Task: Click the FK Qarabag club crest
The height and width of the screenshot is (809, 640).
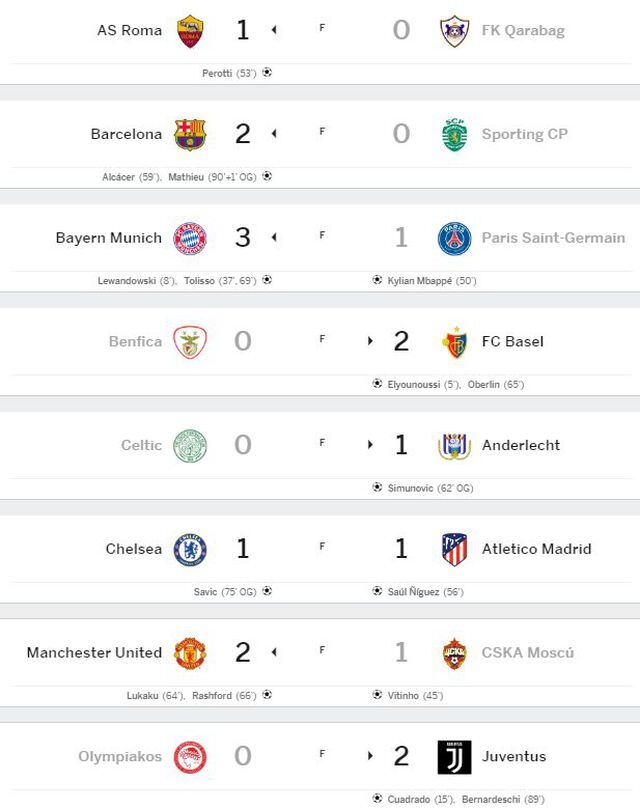Action: click(455, 30)
